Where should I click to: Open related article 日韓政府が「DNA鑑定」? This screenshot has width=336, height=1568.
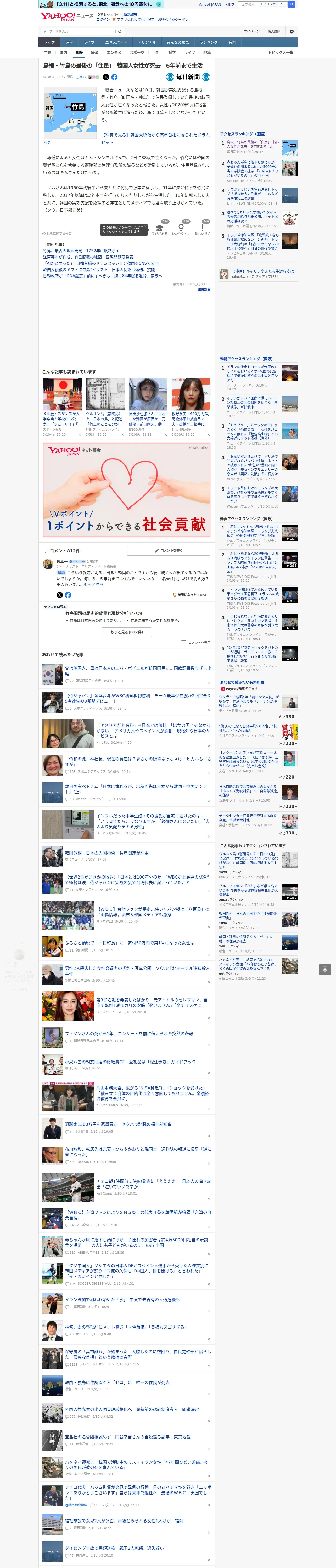102,276
